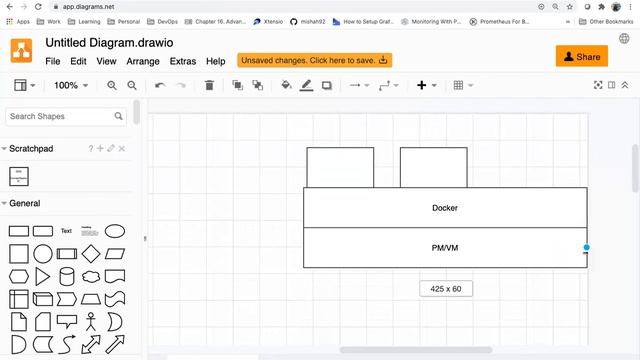The height and width of the screenshot is (360, 640).
Task: Open the connection arrow style dropdown
Action: point(359,85)
